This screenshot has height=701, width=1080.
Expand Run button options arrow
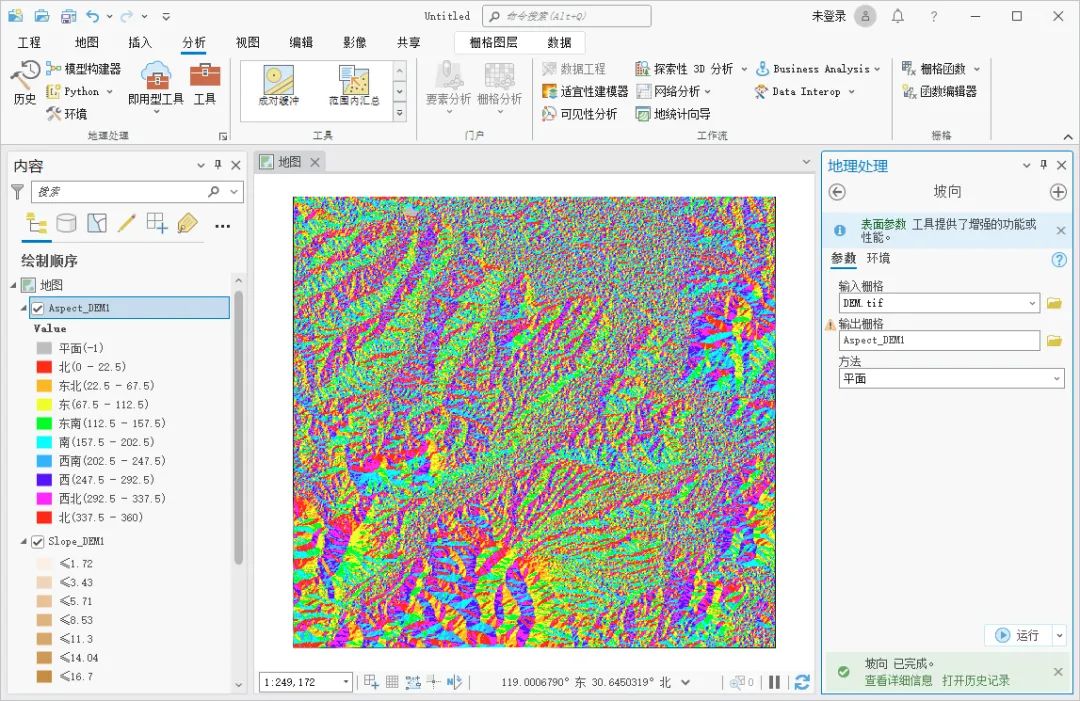pos(1059,635)
